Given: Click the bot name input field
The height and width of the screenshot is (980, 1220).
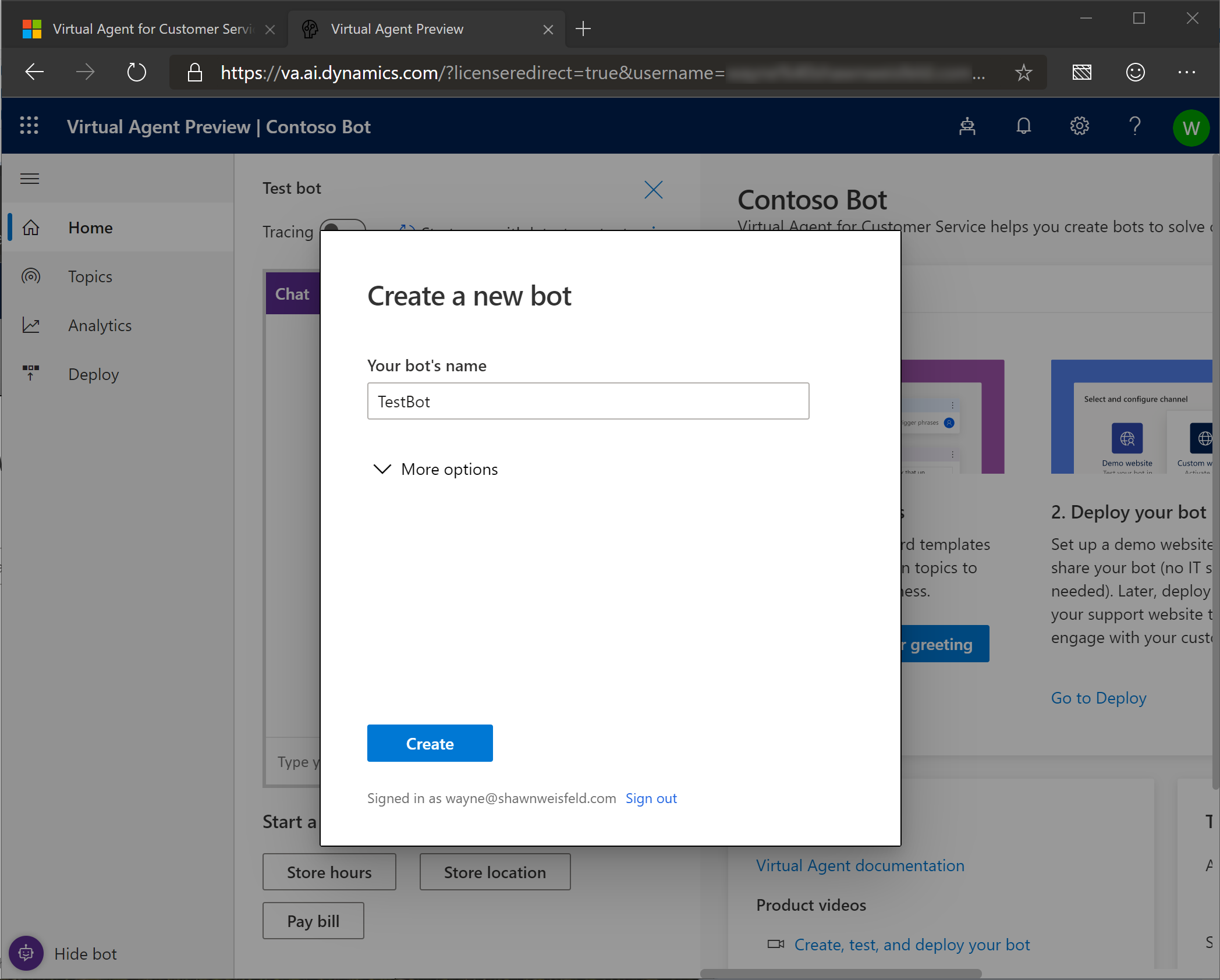Looking at the screenshot, I should coord(588,401).
